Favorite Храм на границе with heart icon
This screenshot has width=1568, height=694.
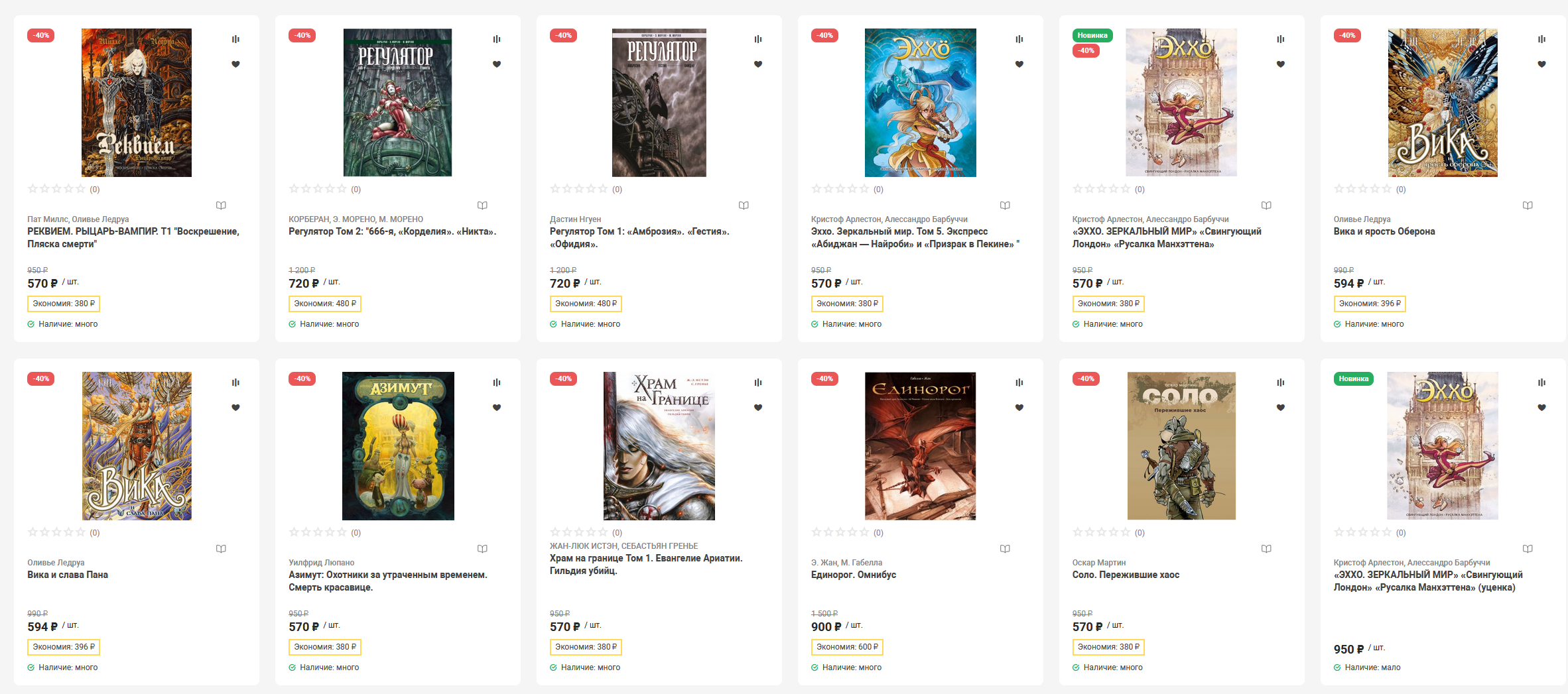point(758,408)
